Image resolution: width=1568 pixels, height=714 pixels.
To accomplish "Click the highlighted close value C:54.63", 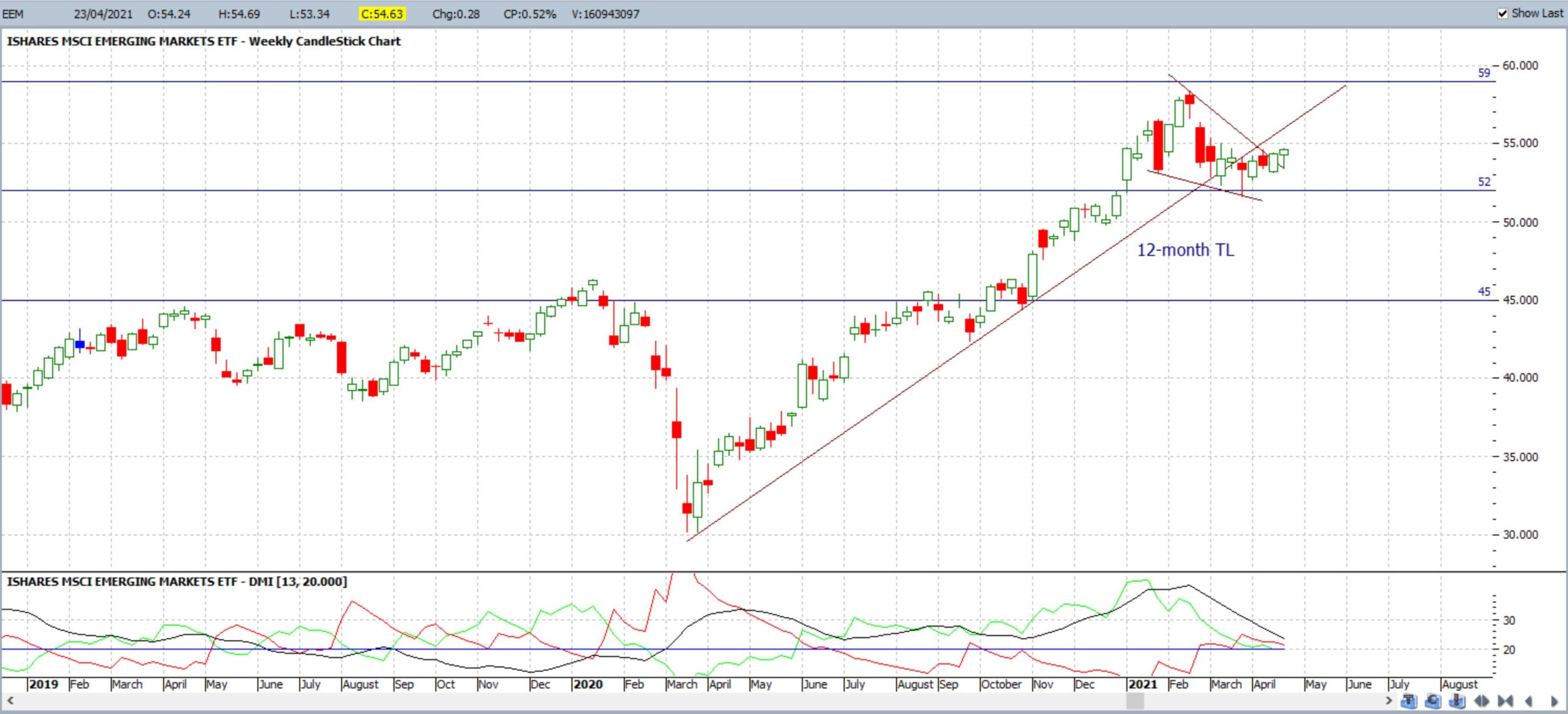I will tap(382, 14).
